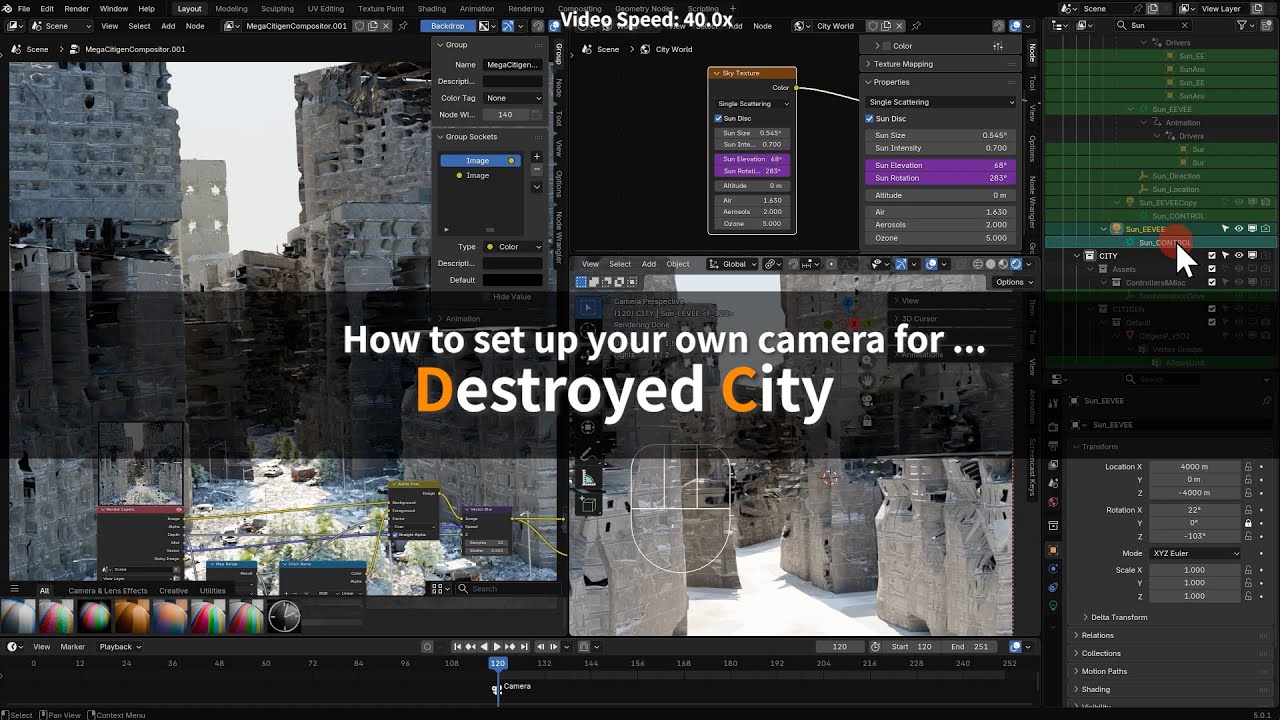This screenshot has width=1280, height=720.
Task: Play the animation forward
Action: (497, 647)
